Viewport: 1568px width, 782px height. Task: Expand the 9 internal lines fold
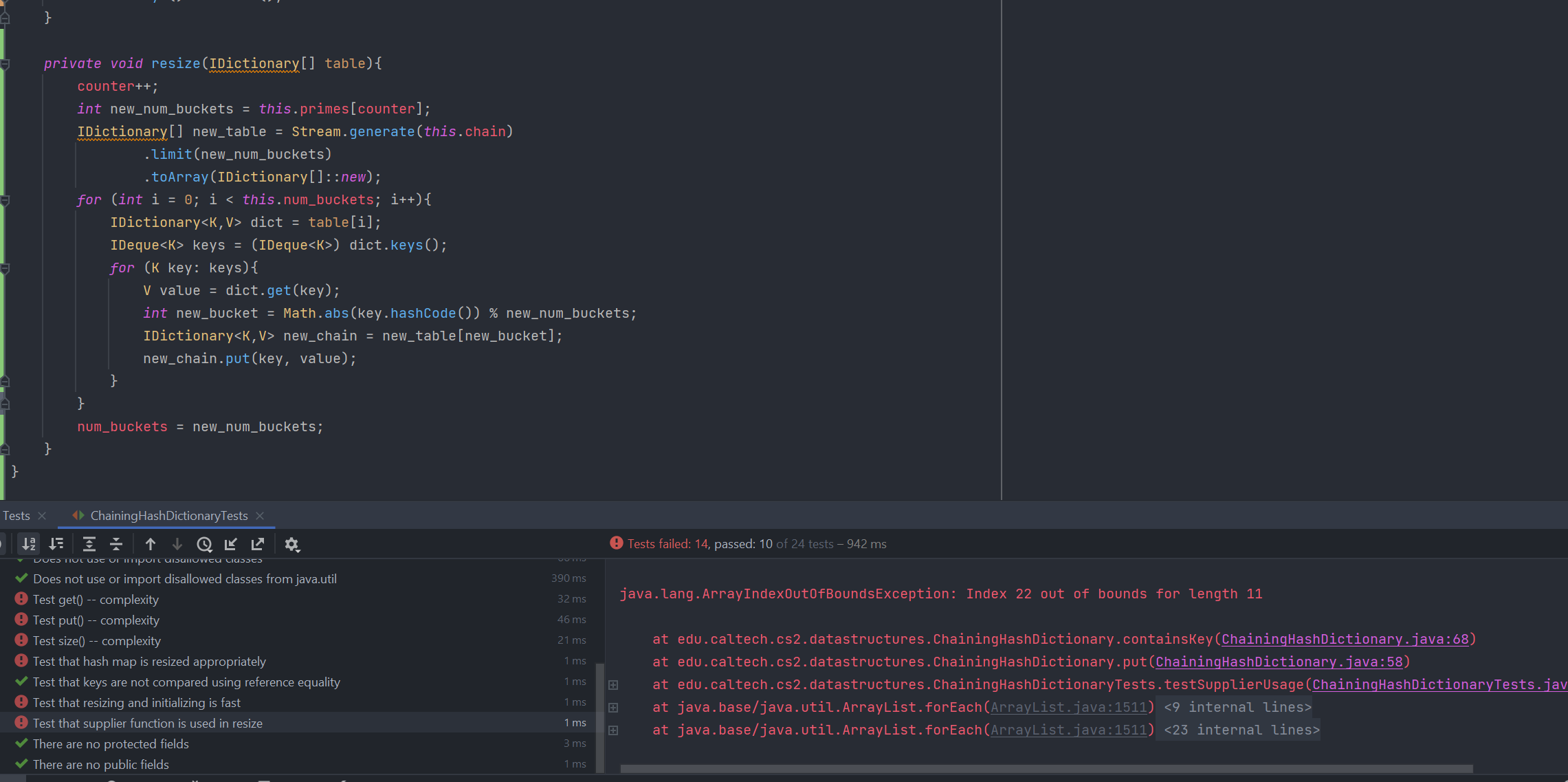pyautogui.click(x=1237, y=707)
